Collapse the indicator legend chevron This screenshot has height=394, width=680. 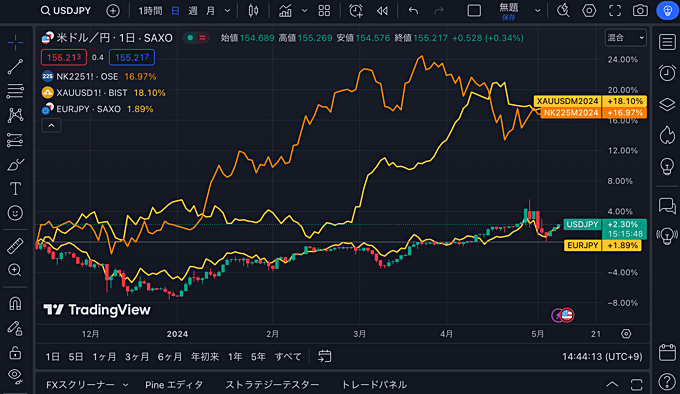click(x=51, y=126)
